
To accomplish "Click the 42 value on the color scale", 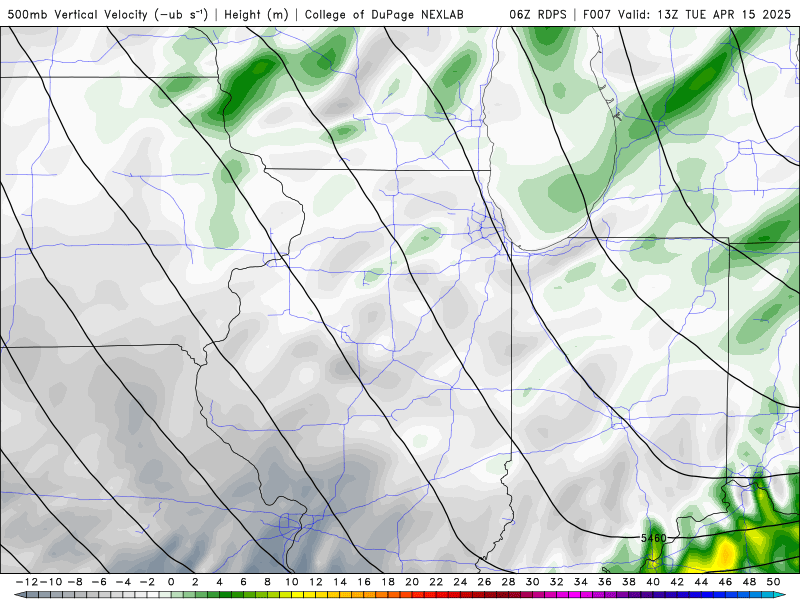I will point(677,582).
